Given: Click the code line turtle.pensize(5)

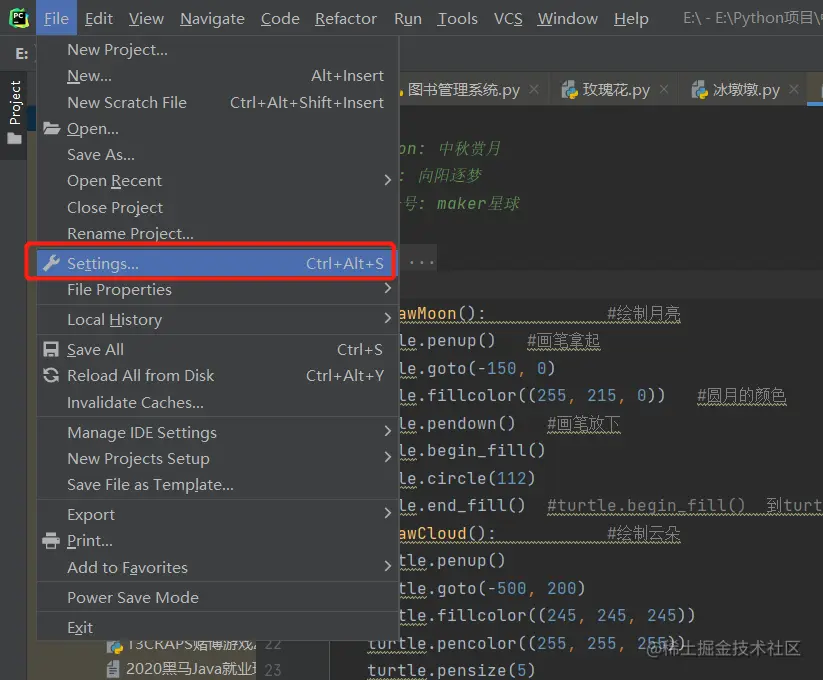Looking at the screenshot, I should click(451, 670).
